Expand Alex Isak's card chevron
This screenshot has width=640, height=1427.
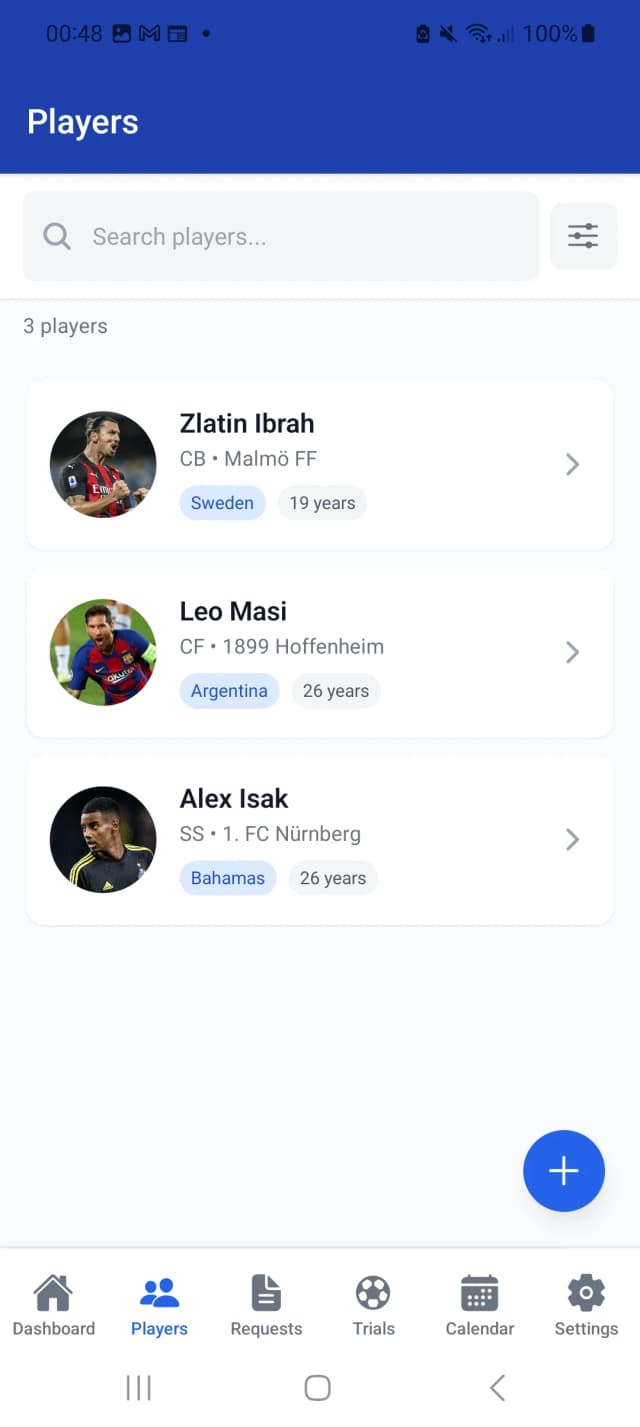571,839
